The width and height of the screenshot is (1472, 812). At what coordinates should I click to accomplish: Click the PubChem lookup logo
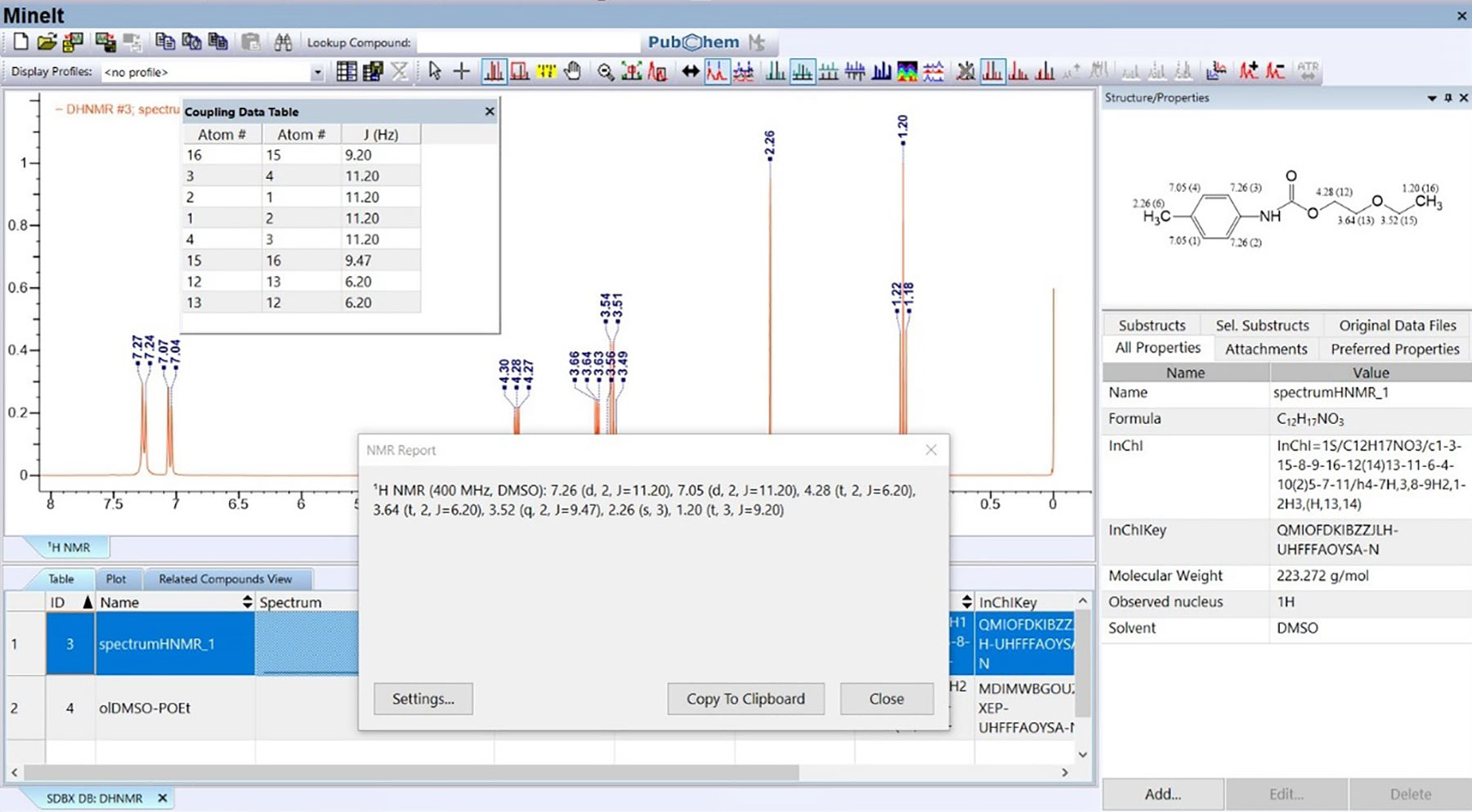click(693, 42)
